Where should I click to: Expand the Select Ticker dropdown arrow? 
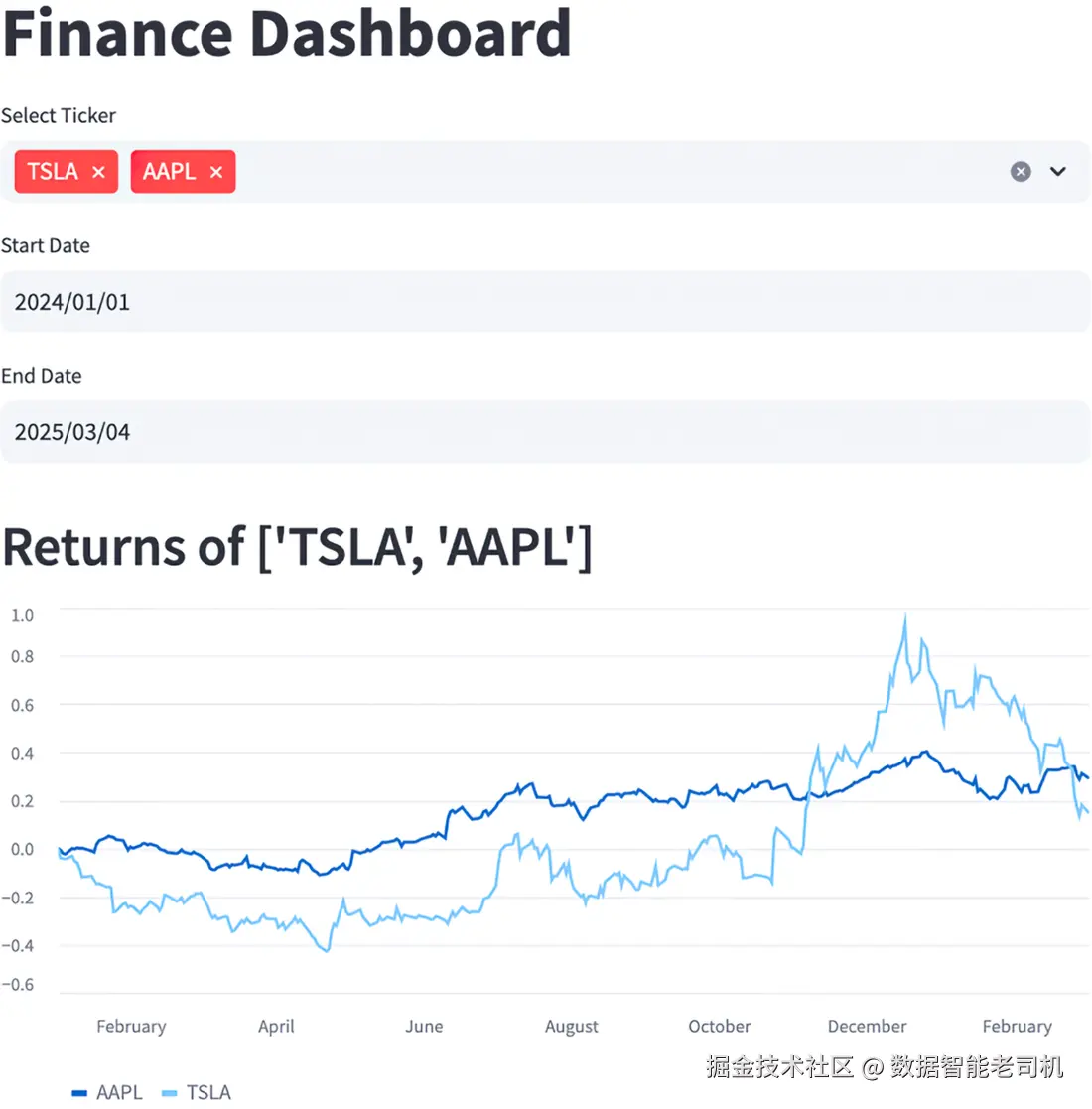pos(1058,172)
